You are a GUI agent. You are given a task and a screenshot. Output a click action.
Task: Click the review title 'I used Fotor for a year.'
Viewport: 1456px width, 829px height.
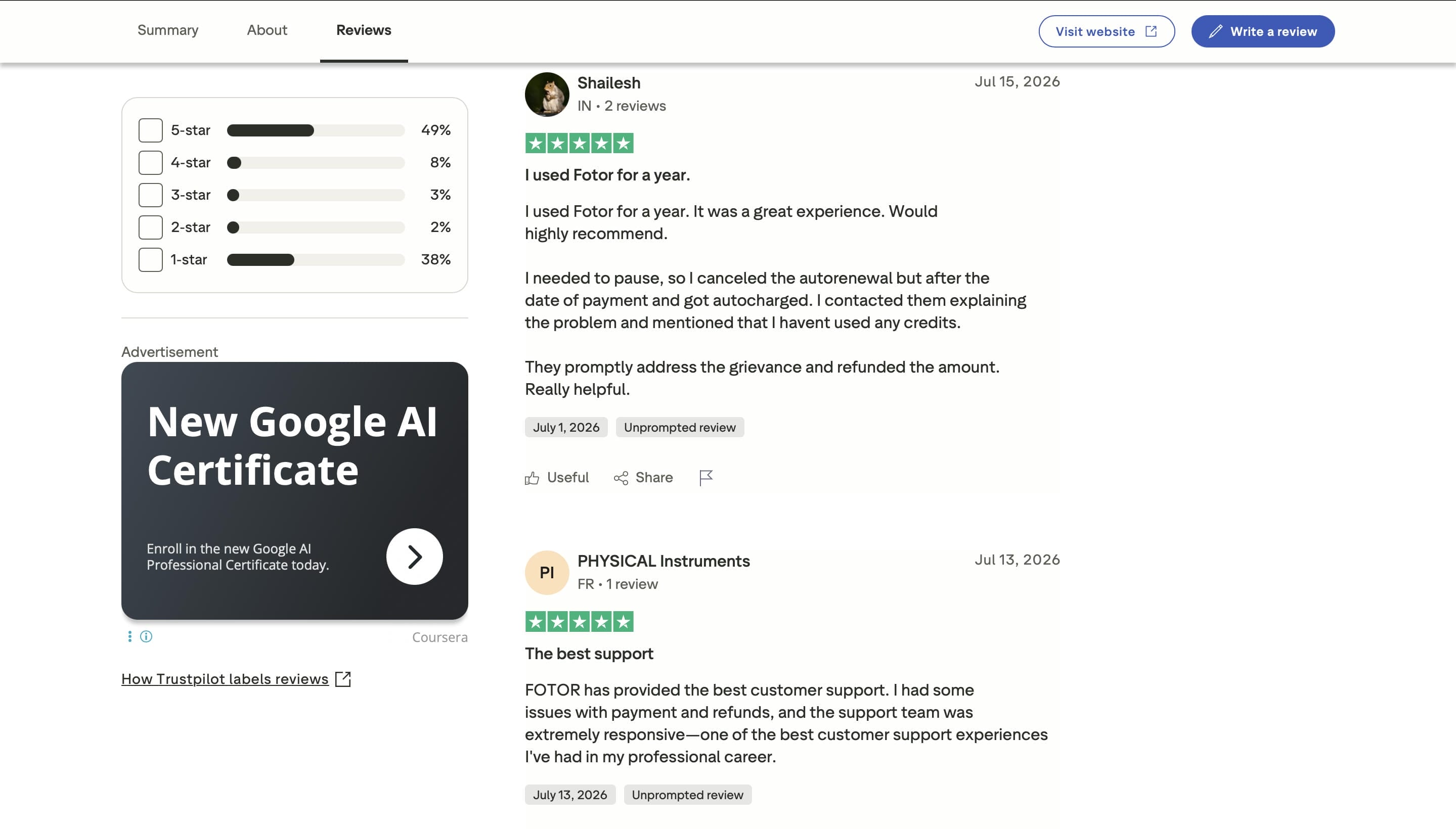607,175
